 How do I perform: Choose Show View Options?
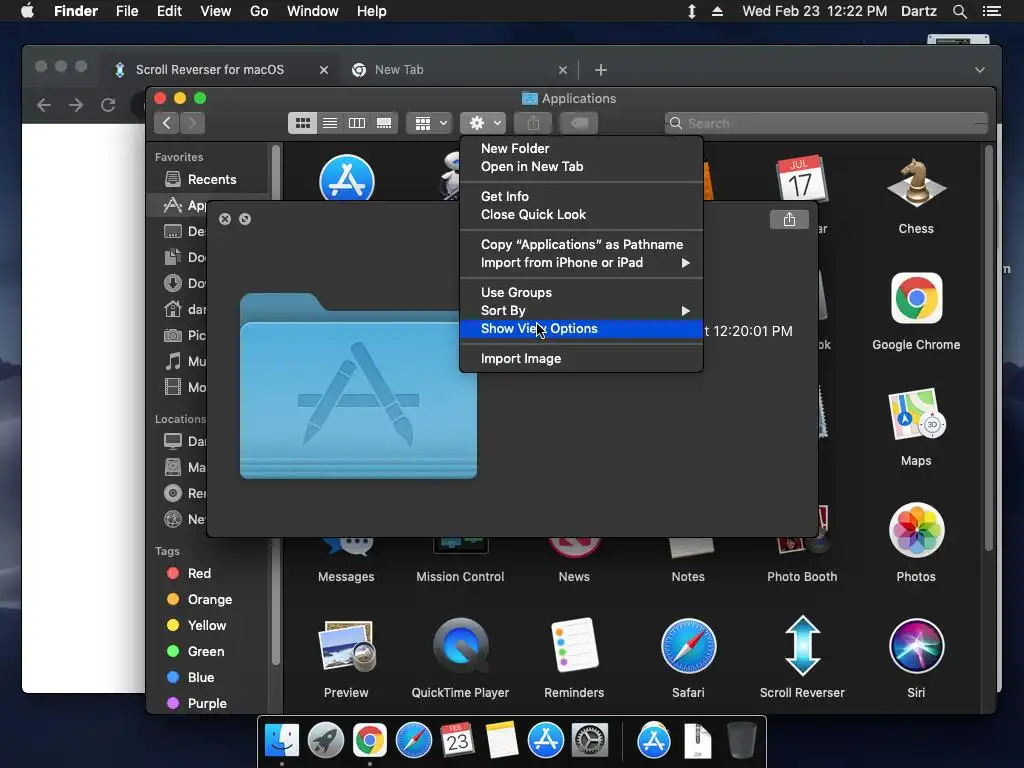(x=581, y=328)
